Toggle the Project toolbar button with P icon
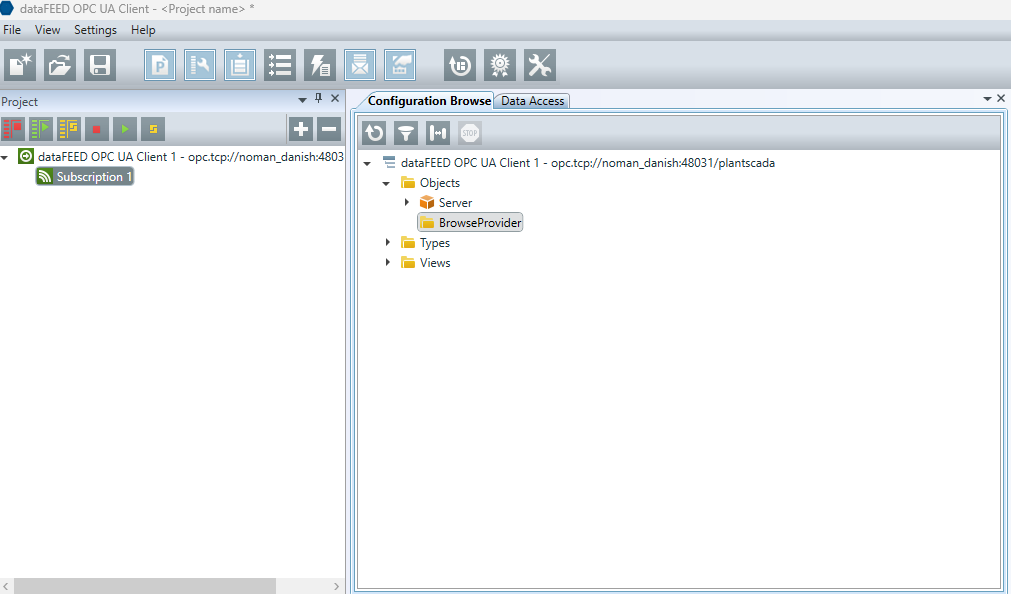This screenshot has height=594, width=1011. 160,66
